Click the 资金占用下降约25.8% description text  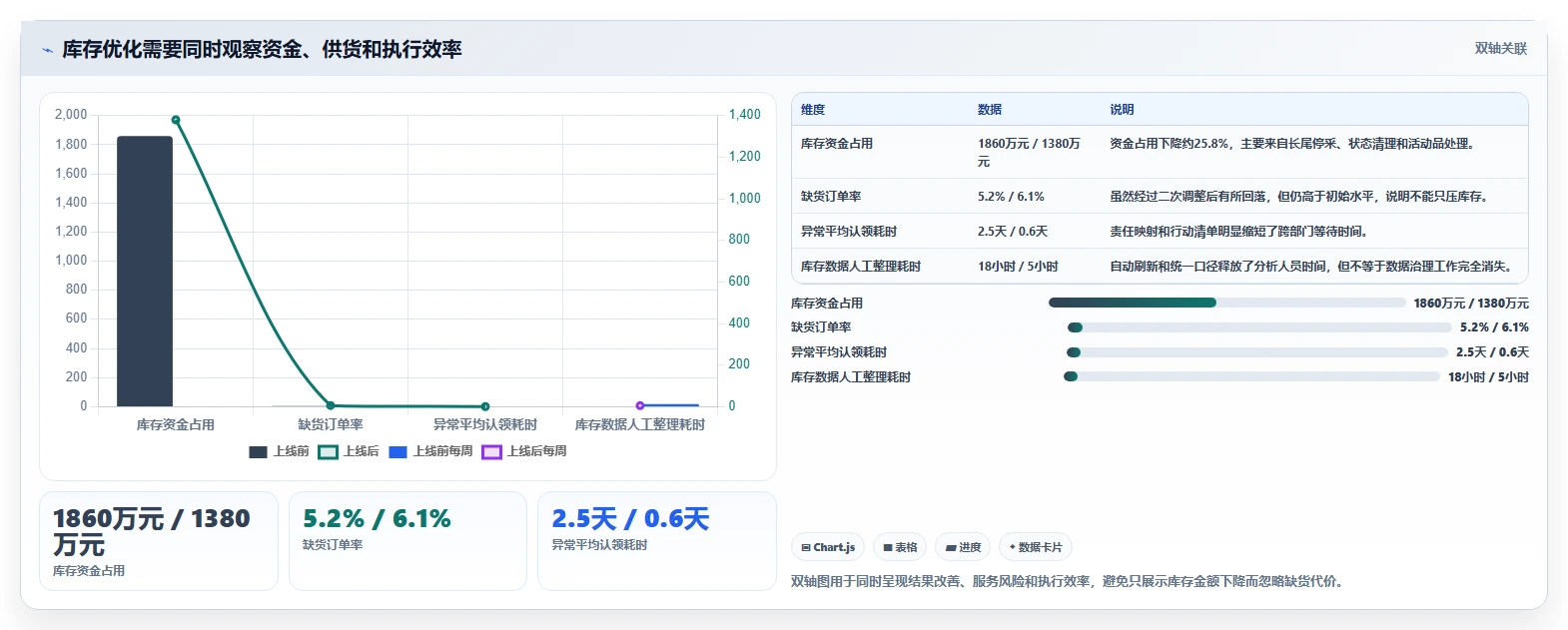[1292, 144]
